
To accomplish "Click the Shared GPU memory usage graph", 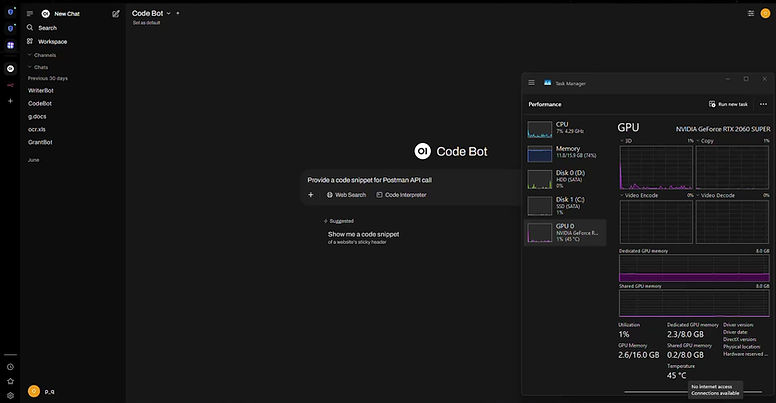I will 694,303.
